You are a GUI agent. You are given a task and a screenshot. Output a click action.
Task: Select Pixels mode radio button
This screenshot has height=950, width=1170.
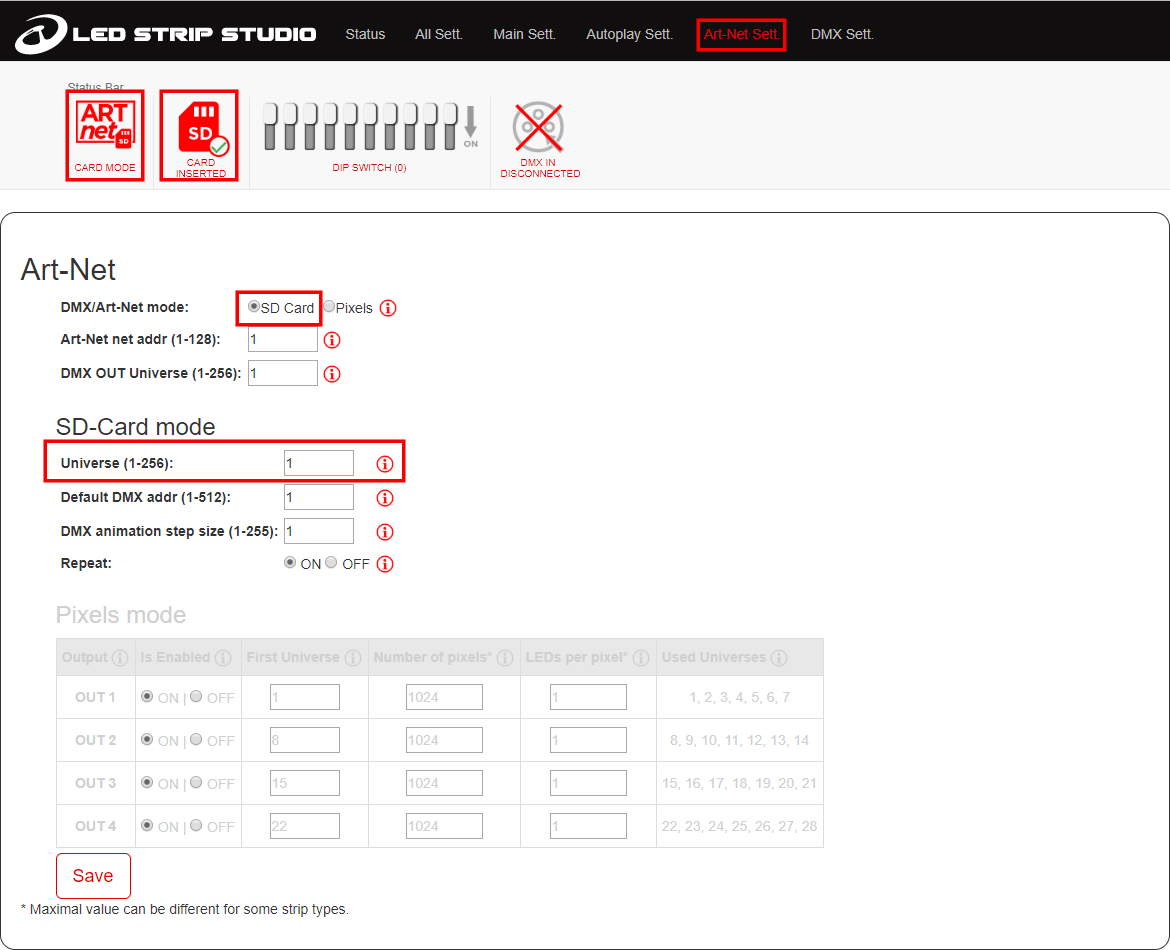click(x=329, y=307)
